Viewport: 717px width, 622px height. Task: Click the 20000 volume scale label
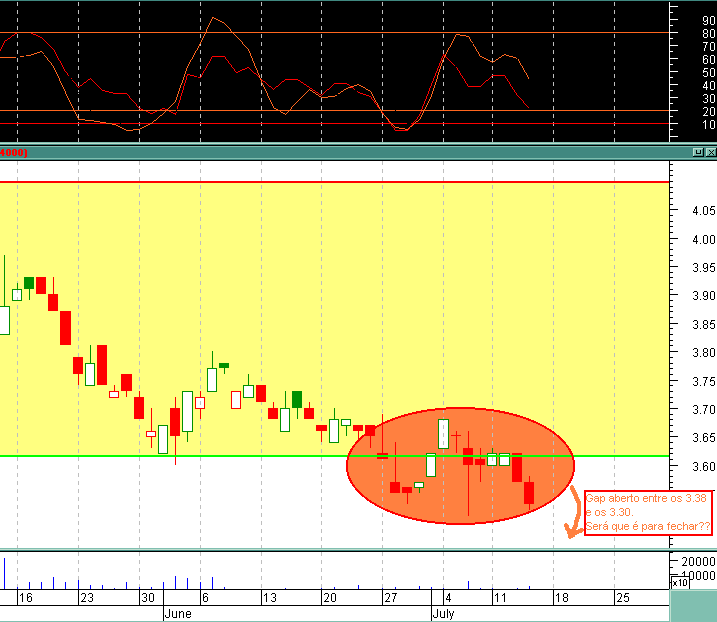pyautogui.click(x=698, y=562)
